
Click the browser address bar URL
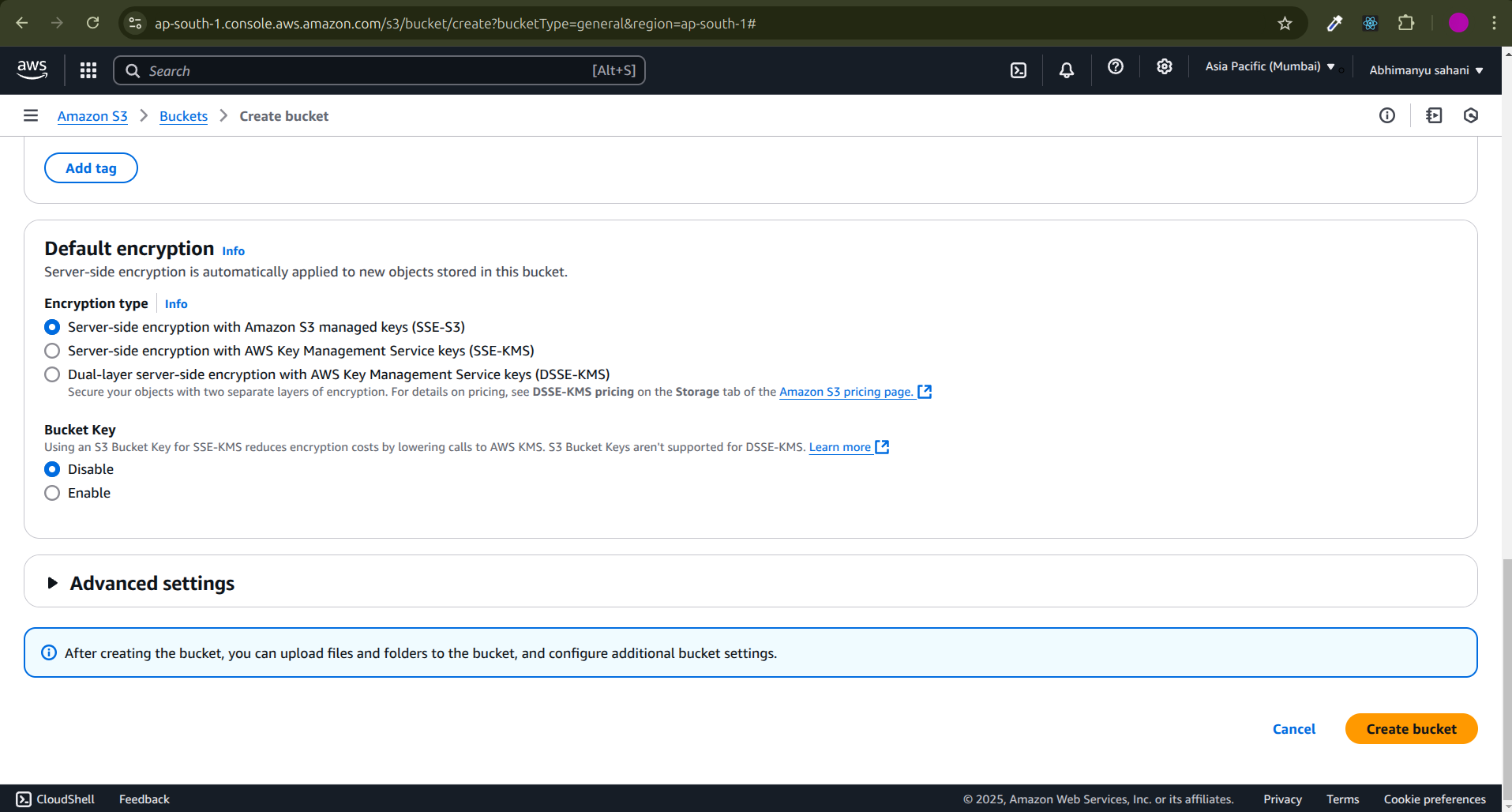click(456, 24)
